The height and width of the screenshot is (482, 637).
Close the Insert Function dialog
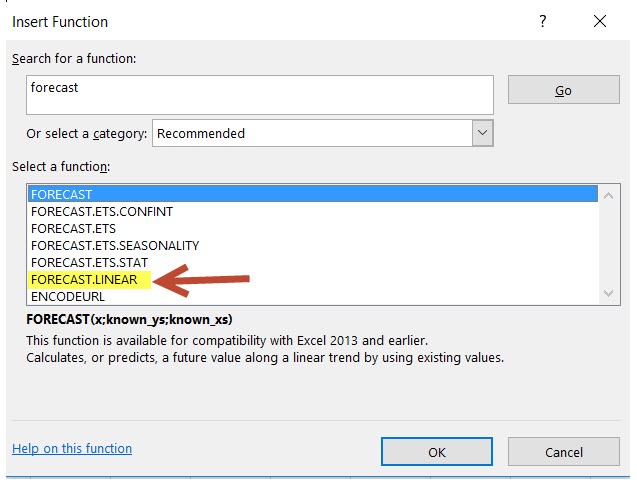pyautogui.click(x=599, y=21)
